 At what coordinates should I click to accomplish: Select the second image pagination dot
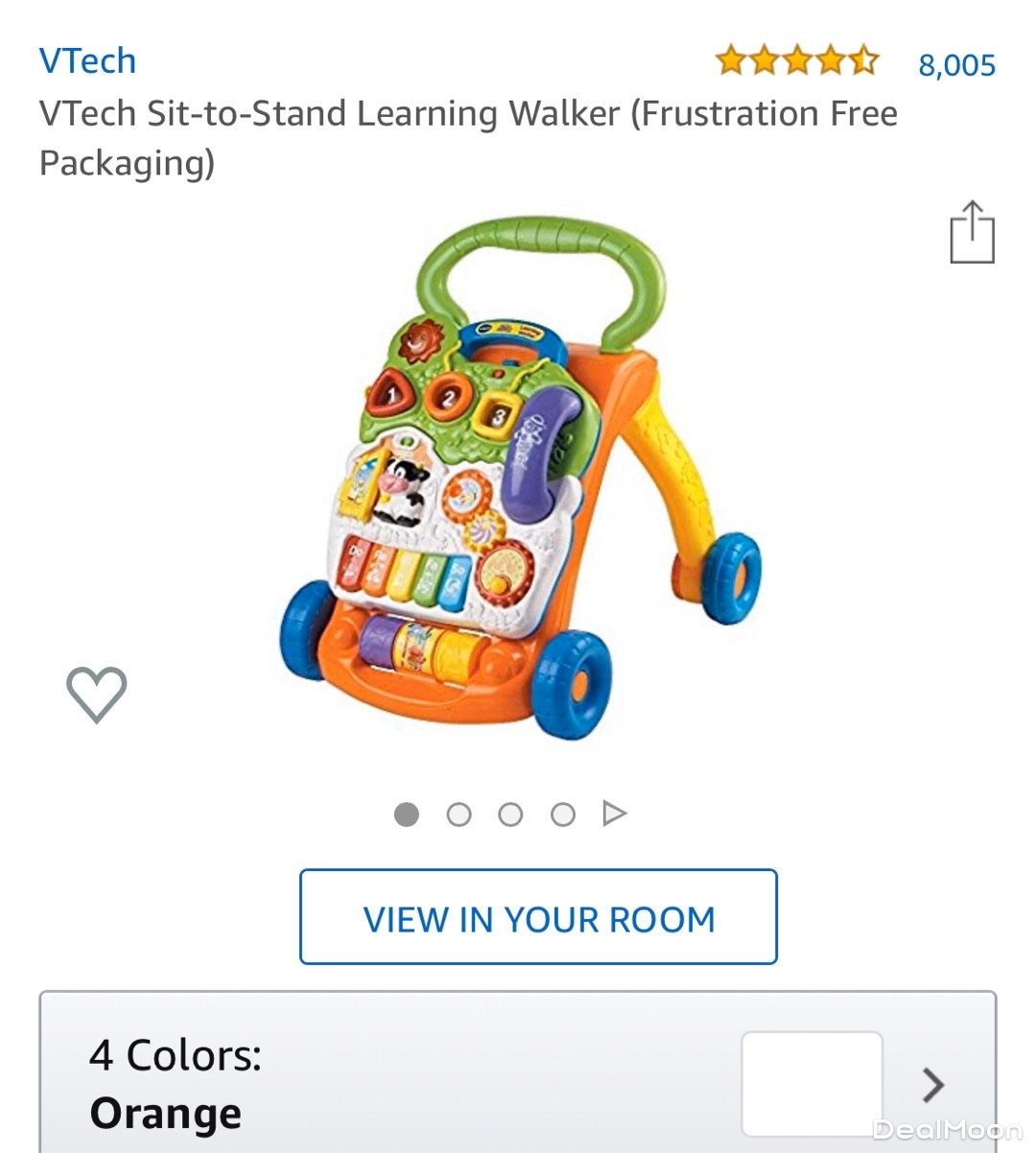pos(459,814)
